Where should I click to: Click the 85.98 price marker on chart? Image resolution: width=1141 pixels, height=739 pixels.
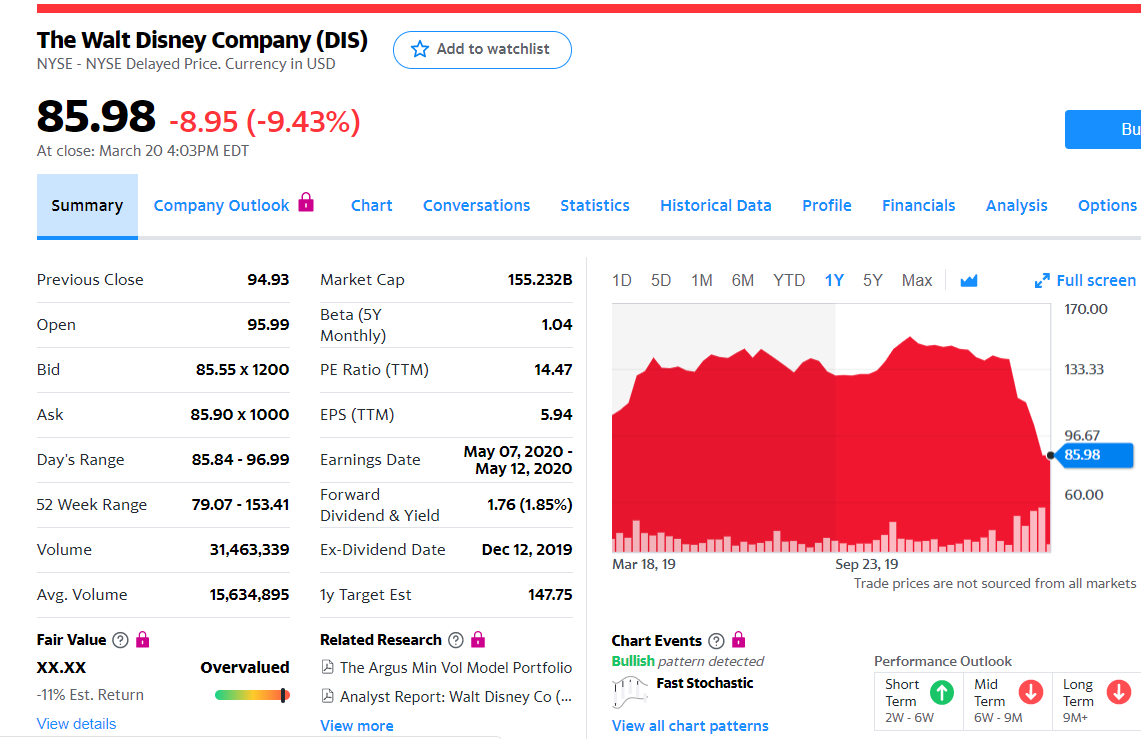tap(1094, 455)
